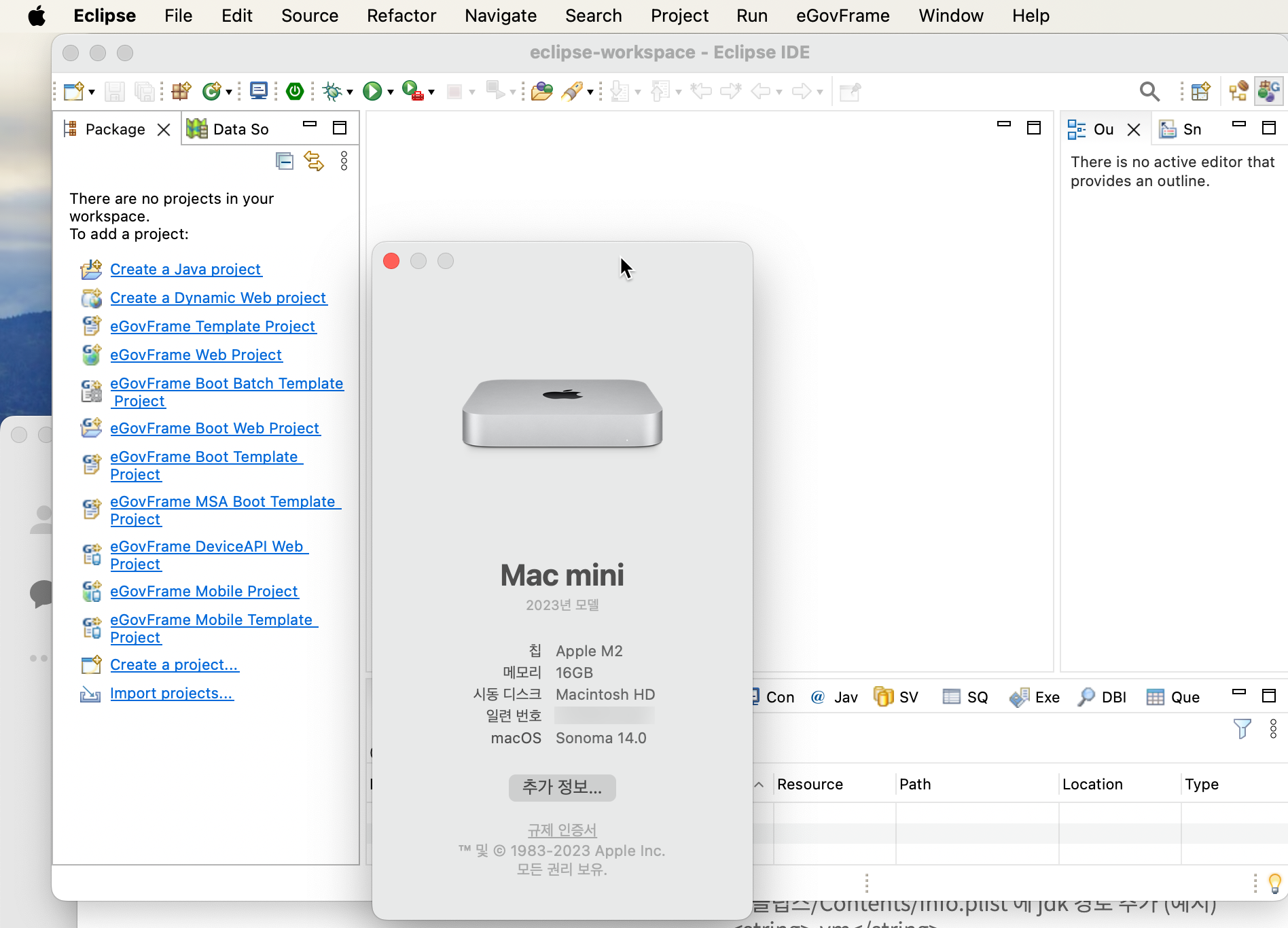1288x928 pixels.
Task: Click the light bulb tip icon in status bar
Action: point(1274,883)
